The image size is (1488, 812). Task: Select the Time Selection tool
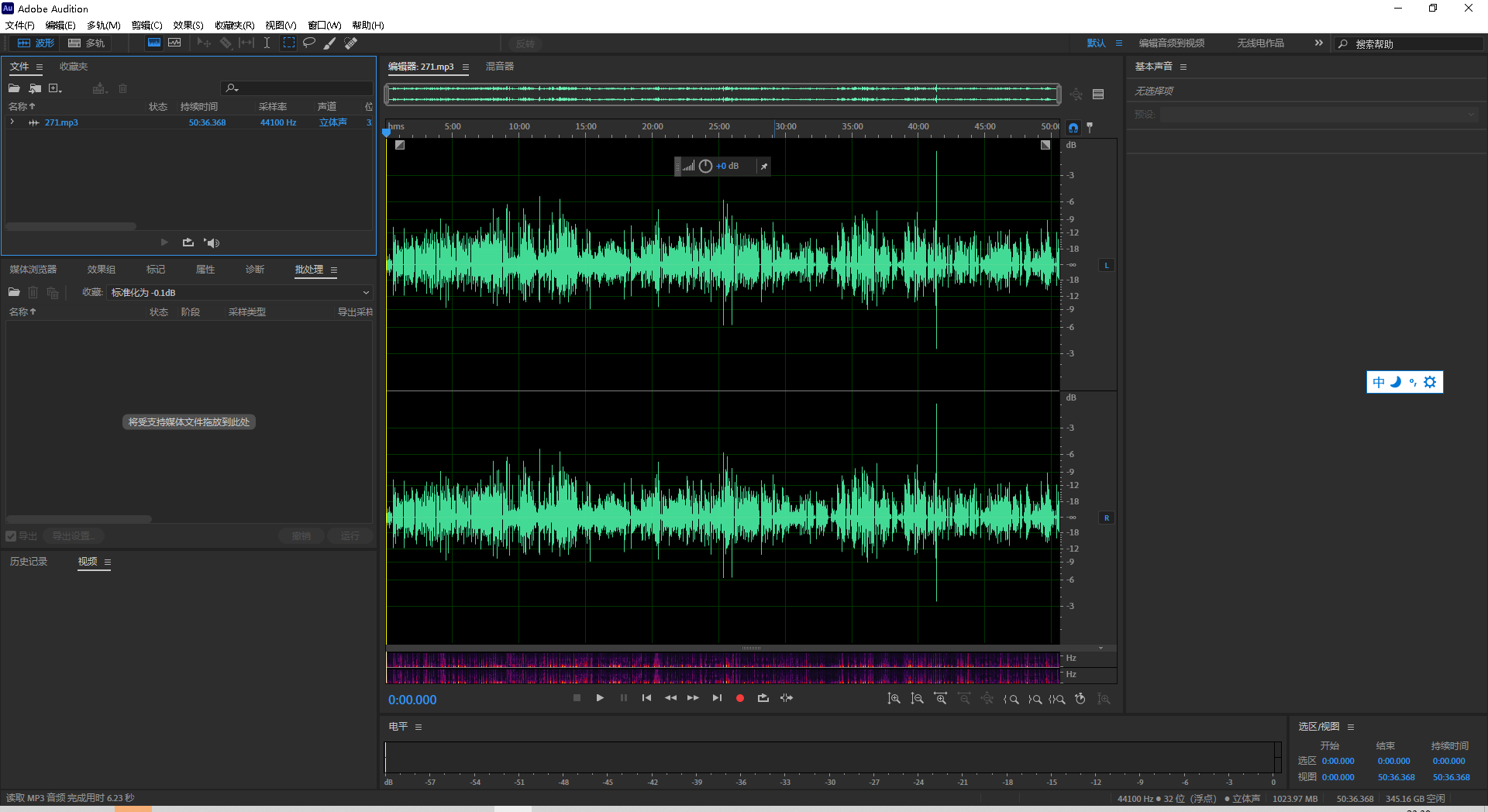tap(267, 43)
